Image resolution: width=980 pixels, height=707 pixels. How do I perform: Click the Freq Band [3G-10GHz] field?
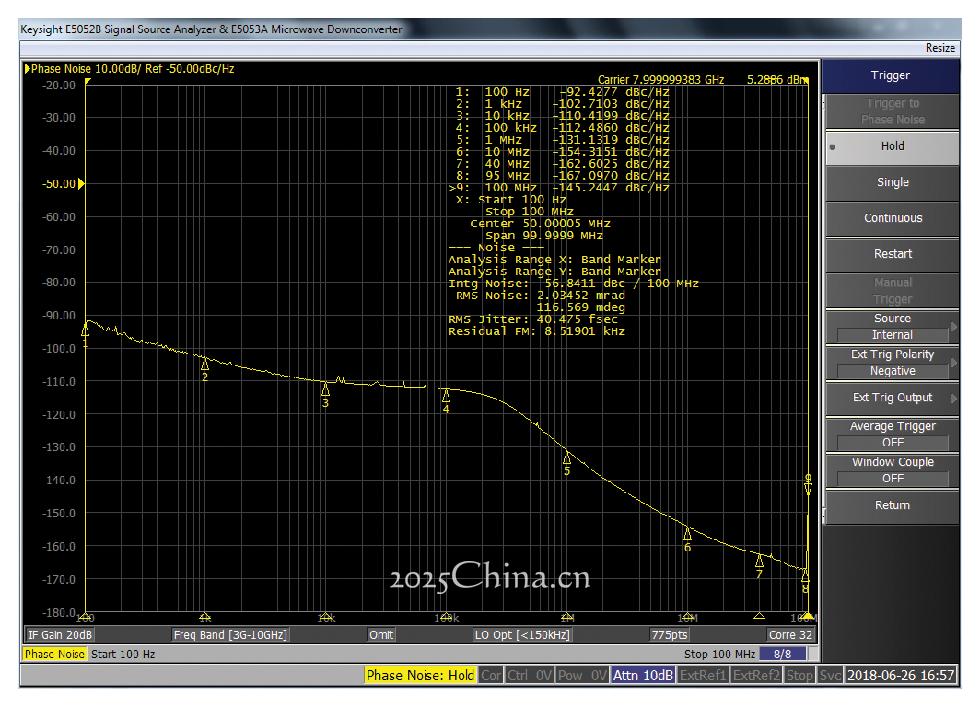pos(230,635)
